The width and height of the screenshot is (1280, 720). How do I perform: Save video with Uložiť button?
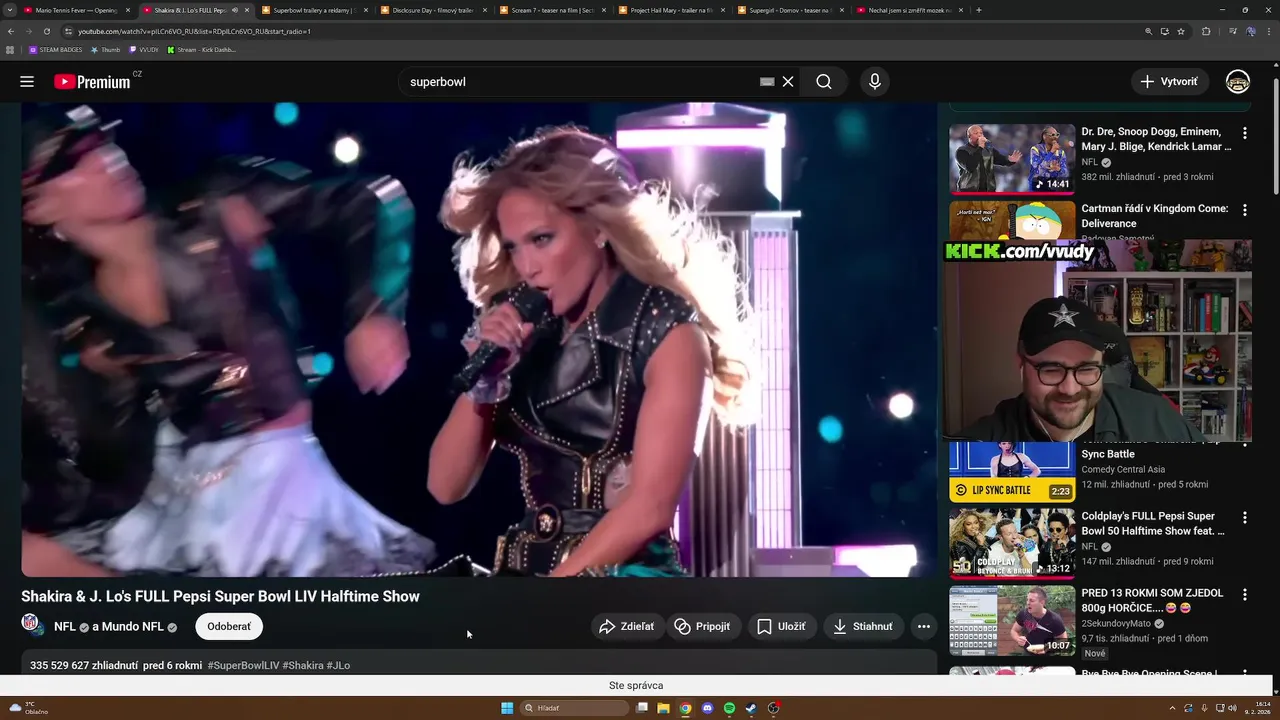(781, 627)
